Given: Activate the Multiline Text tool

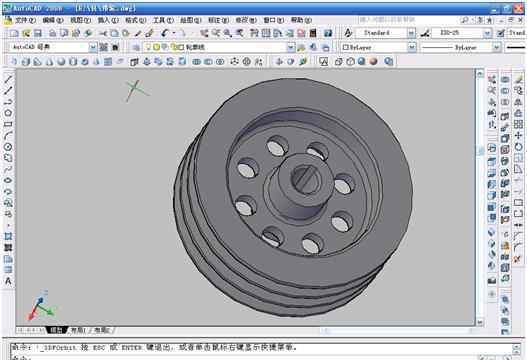Looking at the screenshot, I should [8, 281].
